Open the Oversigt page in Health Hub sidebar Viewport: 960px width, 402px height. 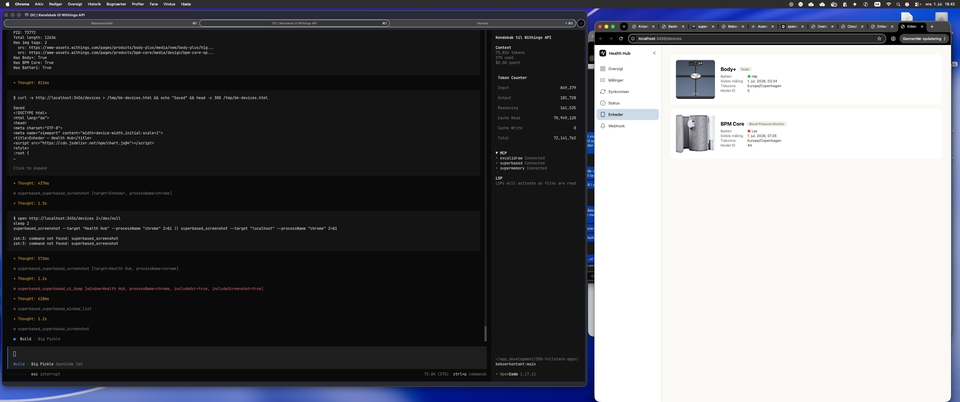(x=627, y=69)
